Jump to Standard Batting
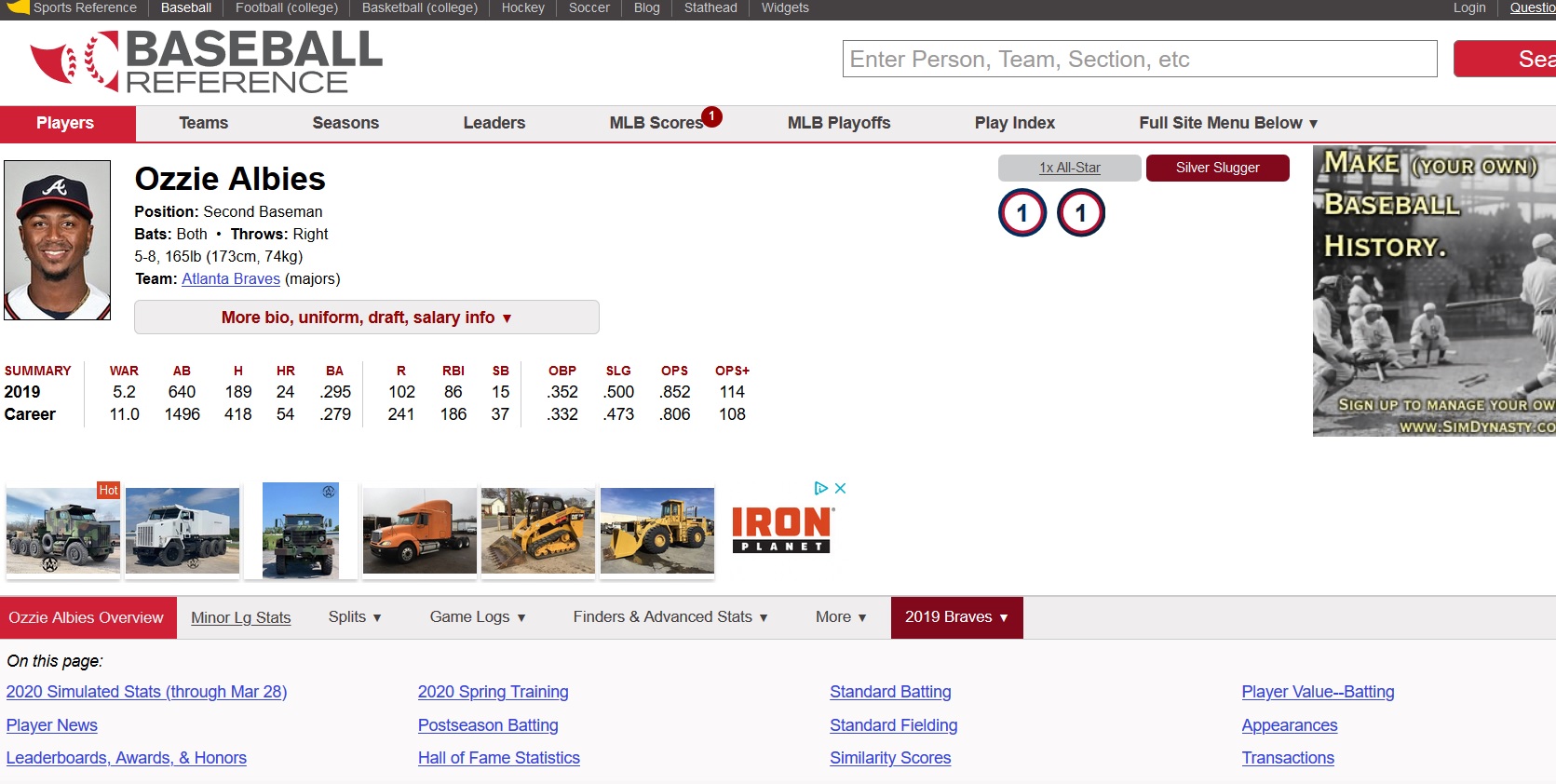Image resolution: width=1556 pixels, height=784 pixels. click(890, 692)
